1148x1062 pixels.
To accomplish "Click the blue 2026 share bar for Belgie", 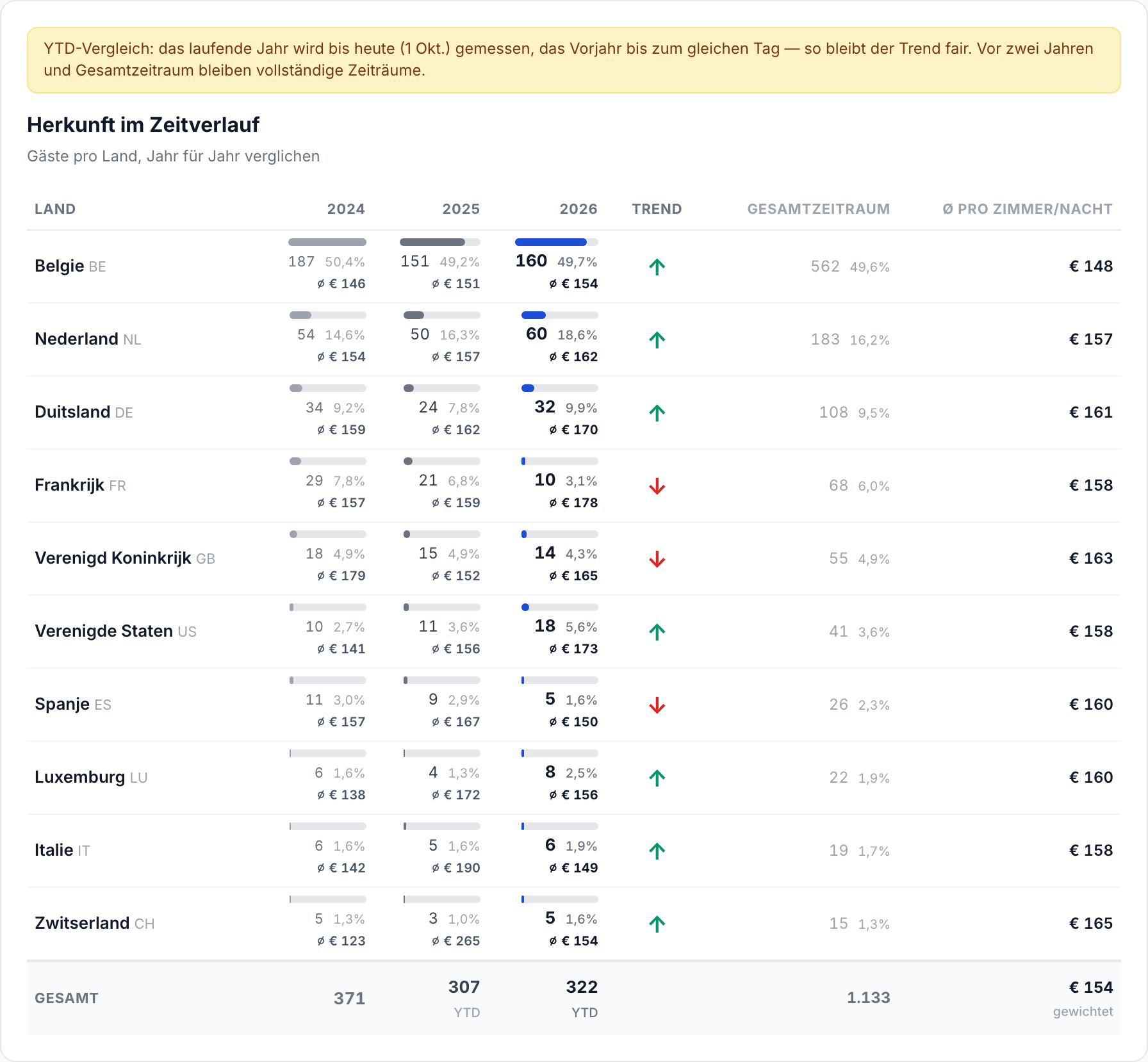I will tap(551, 242).
